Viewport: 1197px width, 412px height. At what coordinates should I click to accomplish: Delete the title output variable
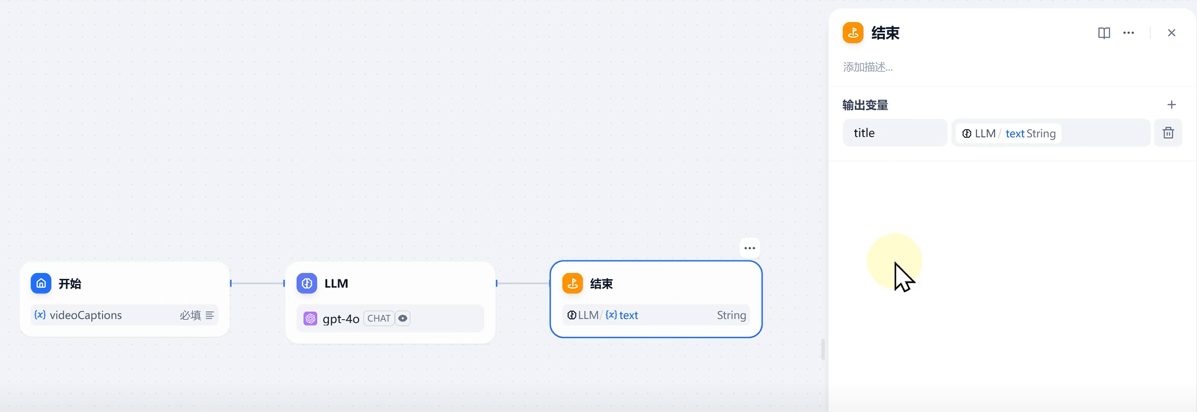click(1168, 133)
